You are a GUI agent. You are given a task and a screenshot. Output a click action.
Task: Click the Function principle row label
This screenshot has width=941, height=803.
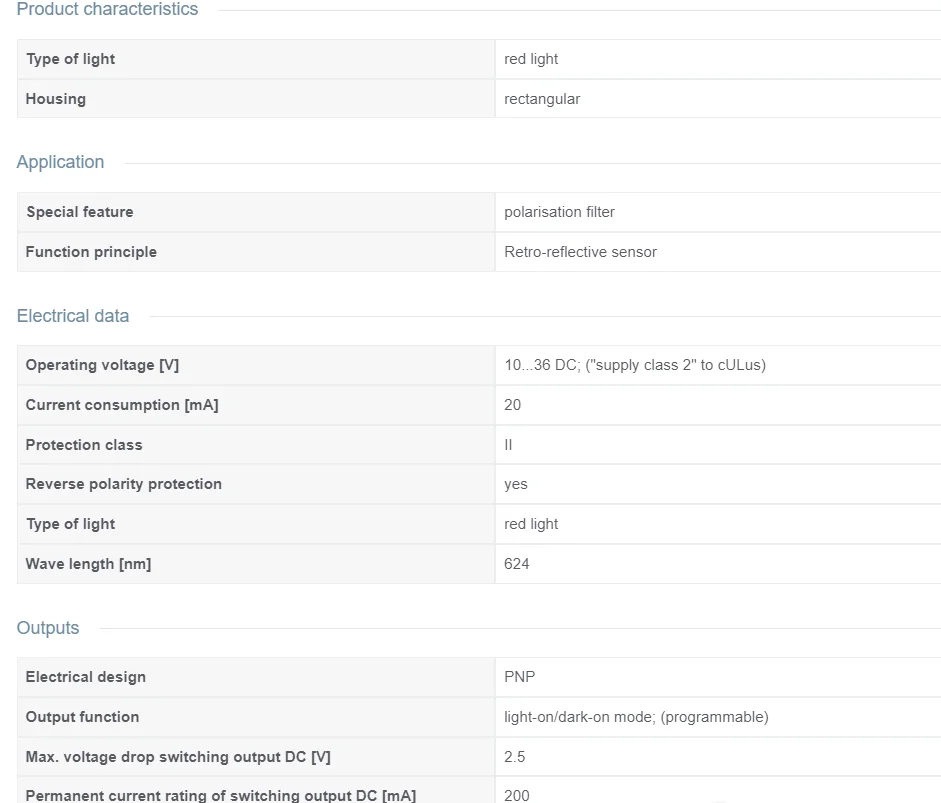click(x=91, y=252)
